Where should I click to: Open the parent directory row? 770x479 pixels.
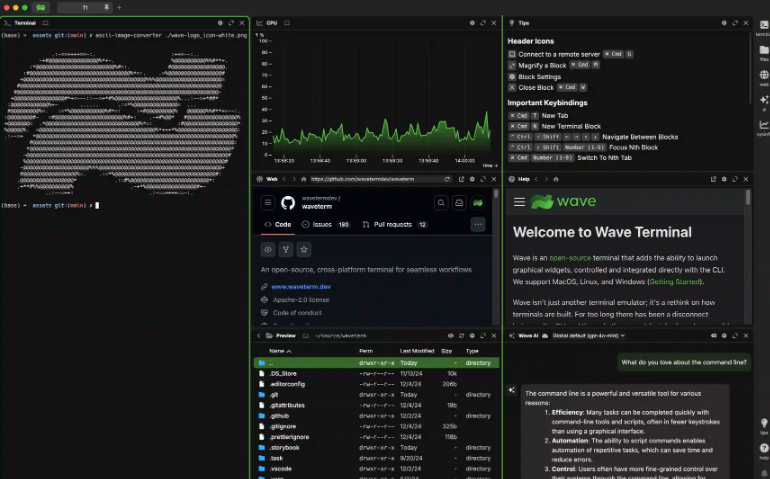point(376,363)
